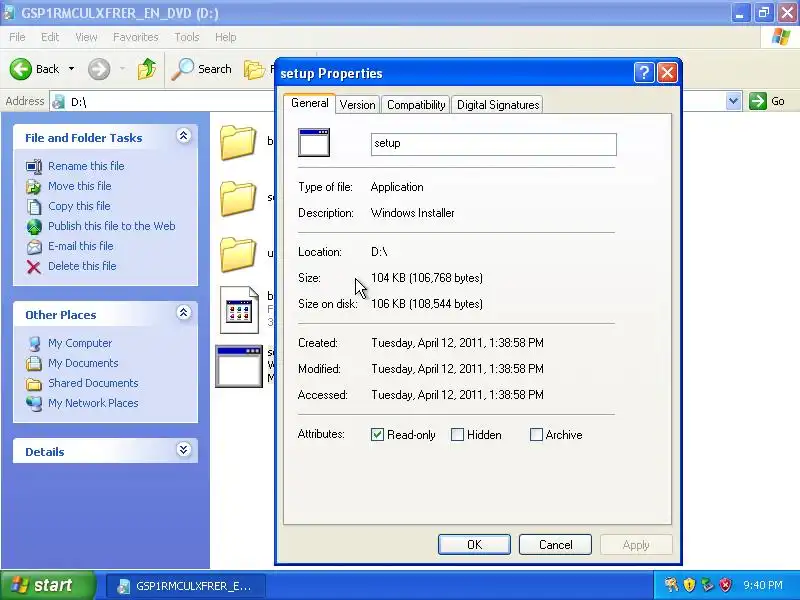Click OK in setup Properties

tap(474, 545)
